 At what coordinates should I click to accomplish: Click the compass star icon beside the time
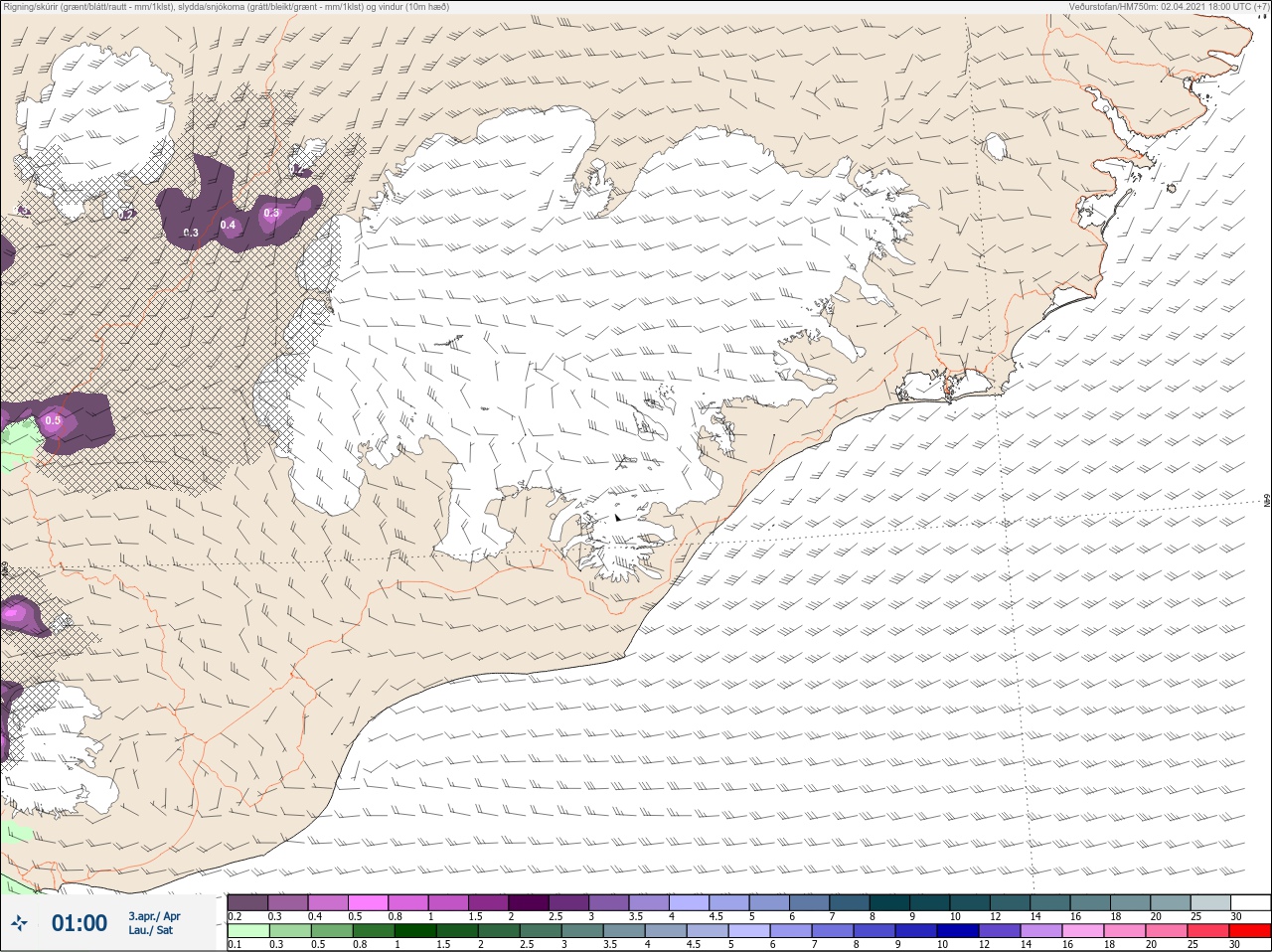pyautogui.click(x=19, y=923)
